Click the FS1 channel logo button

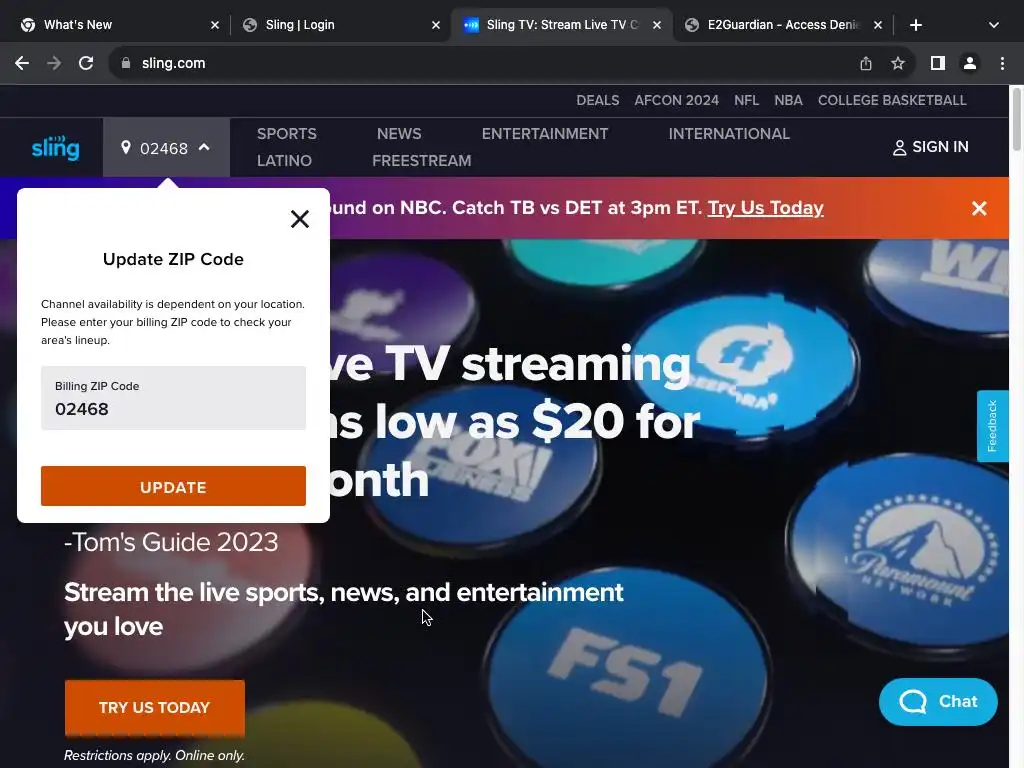[627, 669]
